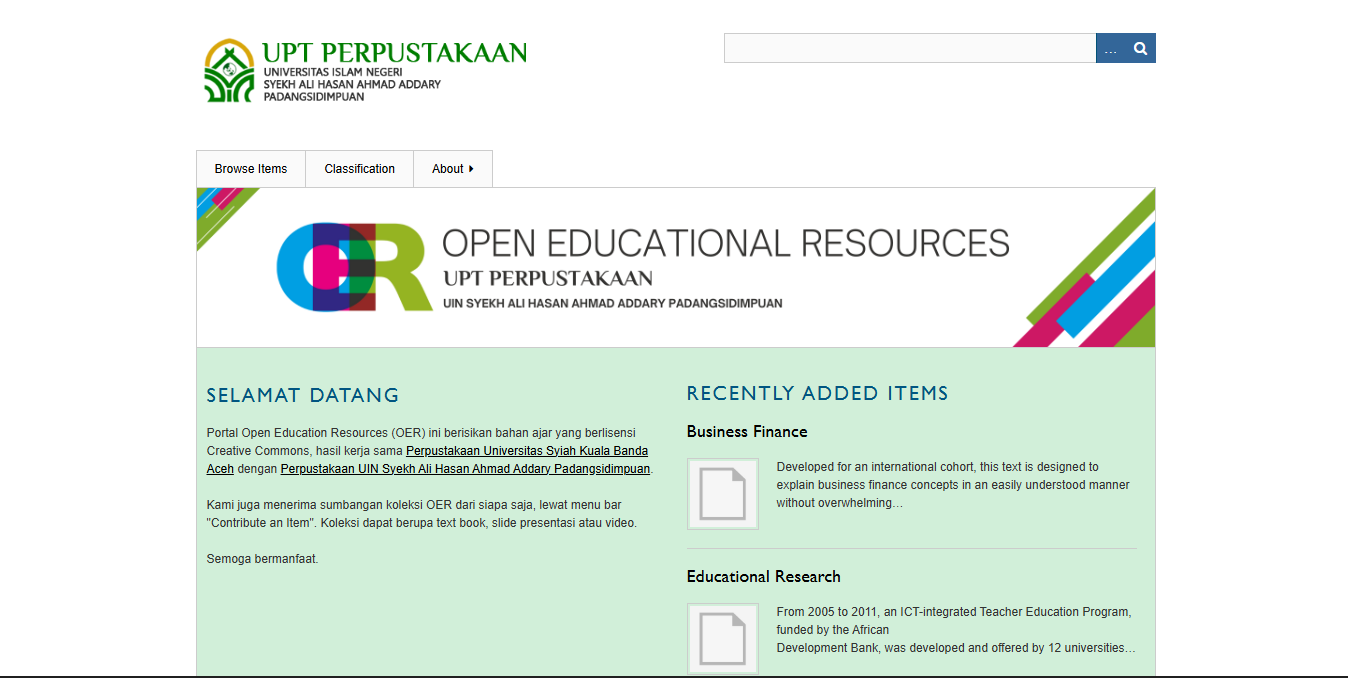Open the Educational Research document thumbnail
The image size is (1348, 678).
[722, 639]
